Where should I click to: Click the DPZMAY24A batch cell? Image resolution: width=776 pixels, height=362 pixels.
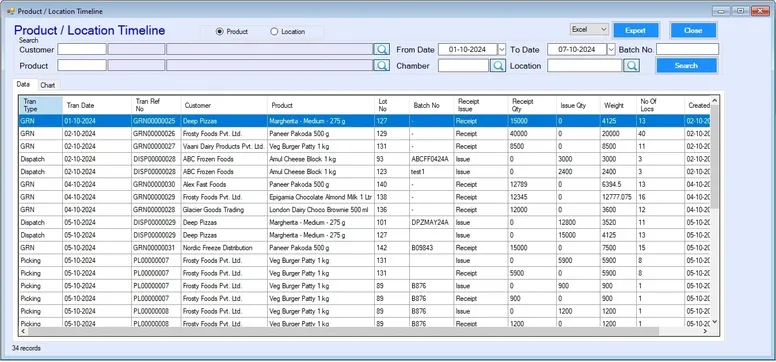(432, 222)
